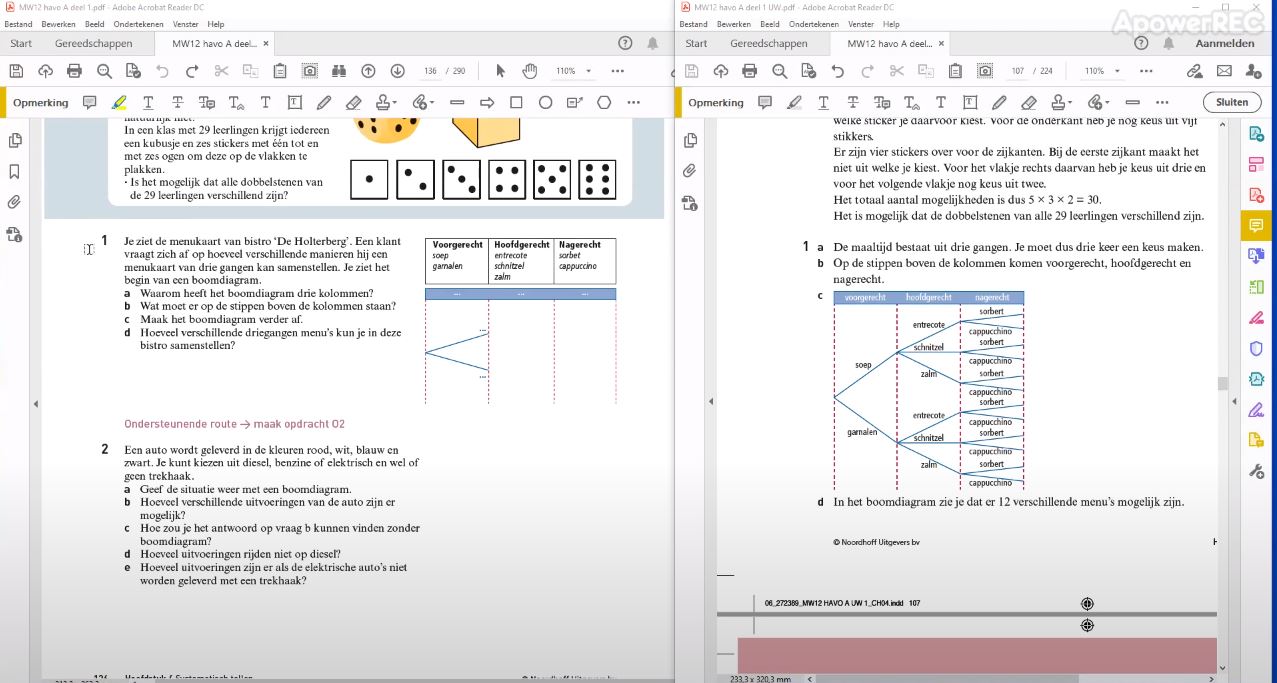This screenshot has height=683, width=1277.
Task: Expand attach file dropdown in left window
Action: [432, 103]
